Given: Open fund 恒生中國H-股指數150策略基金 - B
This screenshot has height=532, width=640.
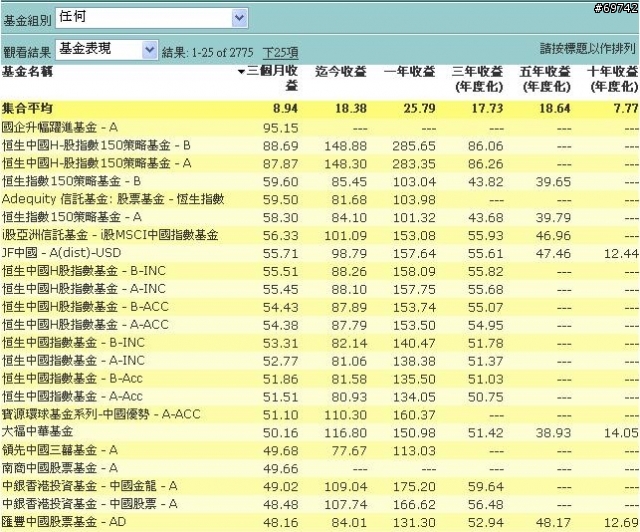Looking at the screenshot, I should [x=96, y=145].
